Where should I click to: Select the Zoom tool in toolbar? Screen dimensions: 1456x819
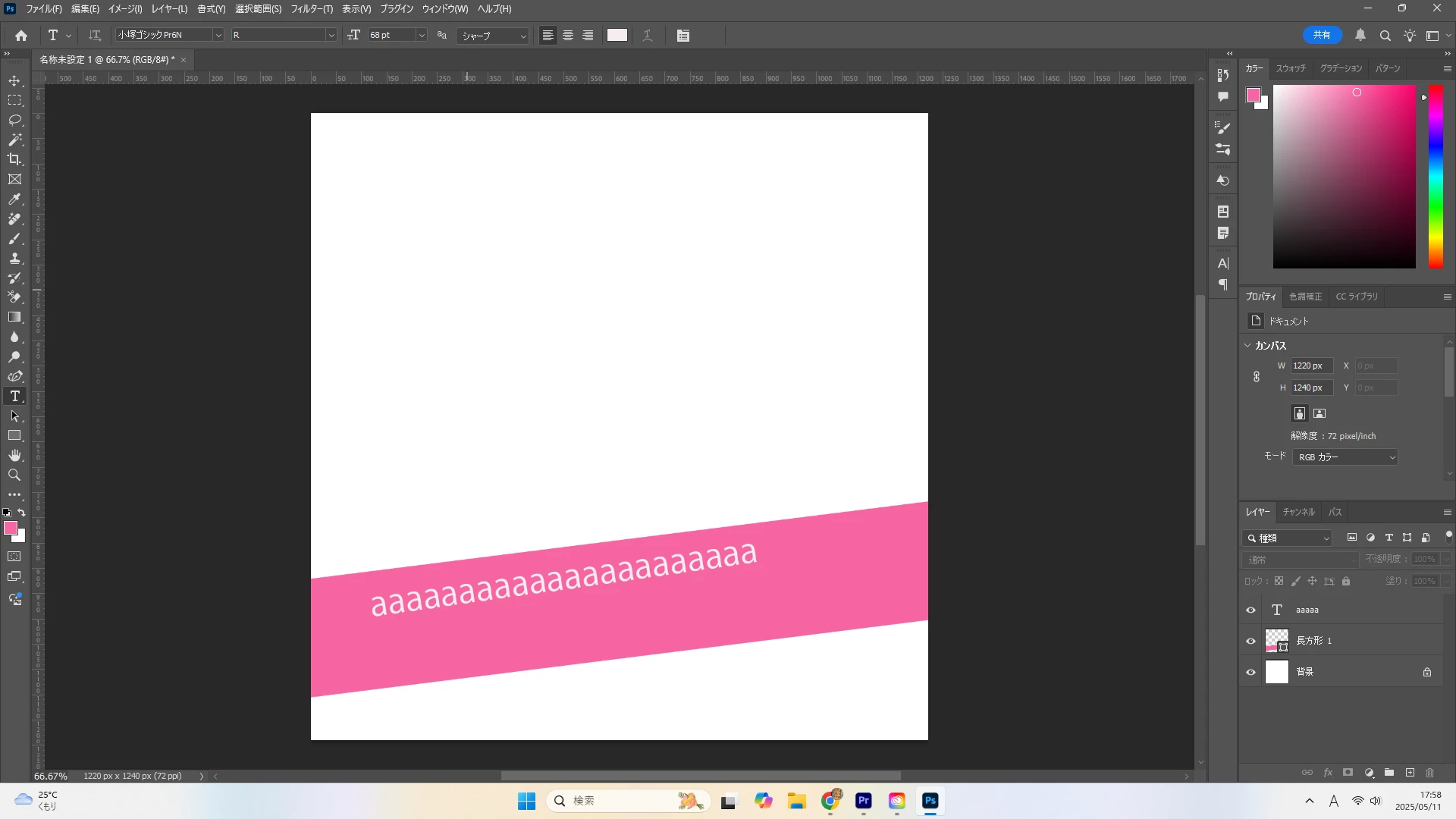[x=14, y=475]
